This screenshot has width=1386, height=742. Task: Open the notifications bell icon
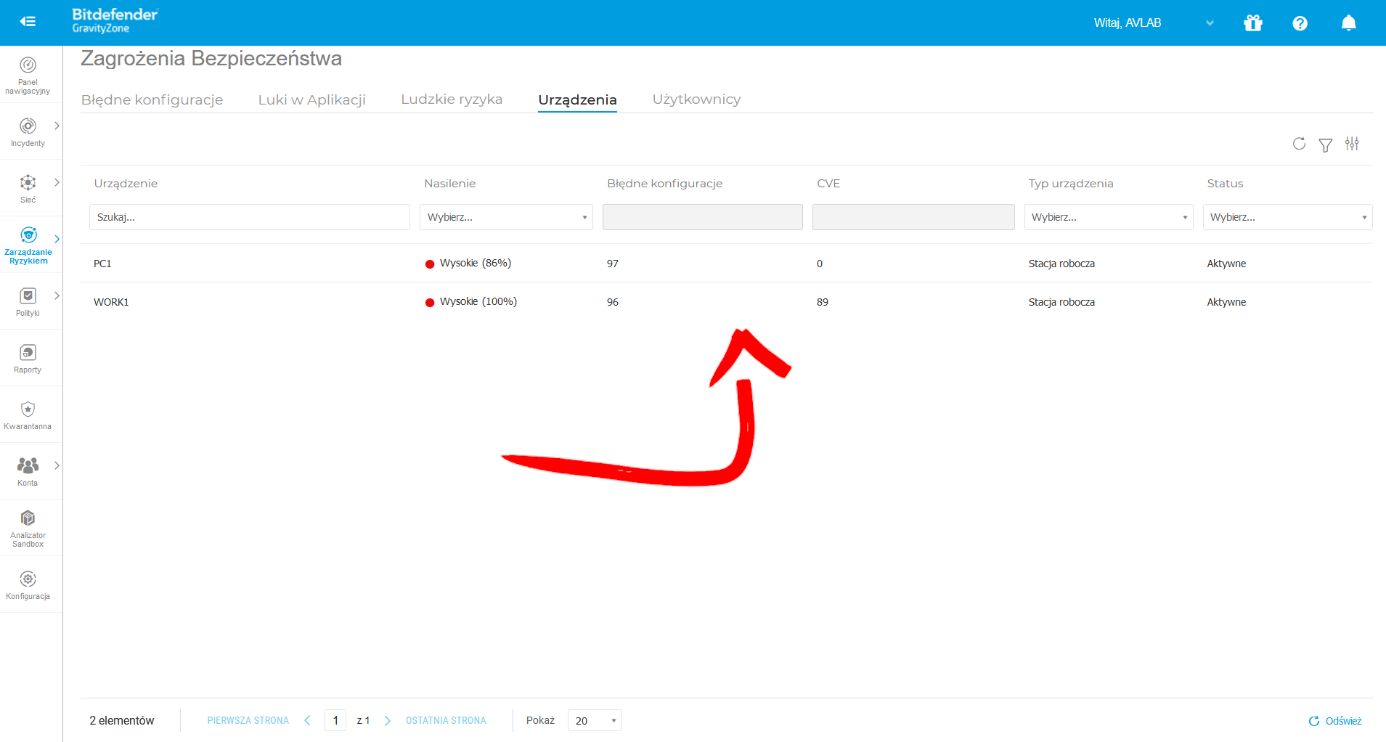click(x=1348, y=22)
